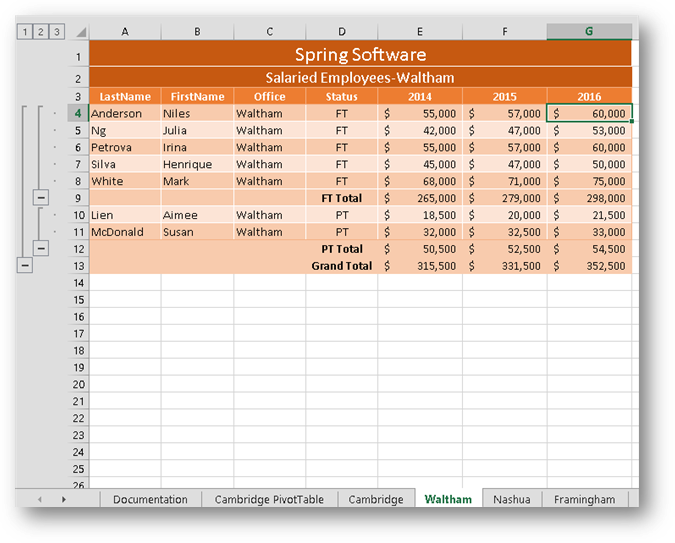This screenshot has height=543, width=675.
Task: Show outline level 1
Action: point(25,31)
